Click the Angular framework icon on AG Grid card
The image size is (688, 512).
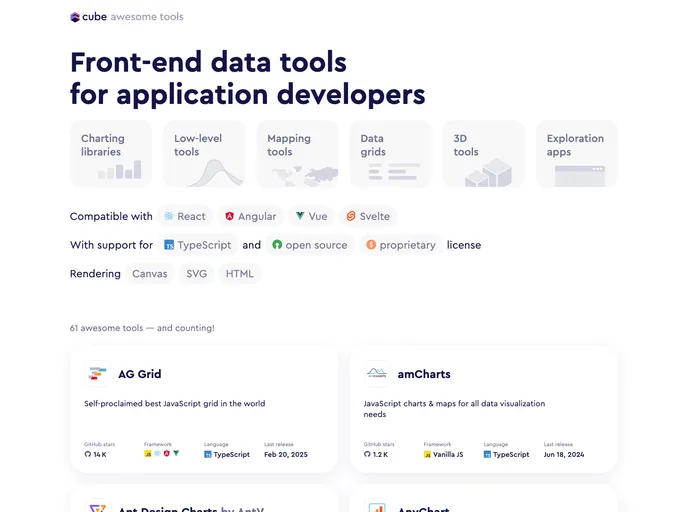click(167, 454)
